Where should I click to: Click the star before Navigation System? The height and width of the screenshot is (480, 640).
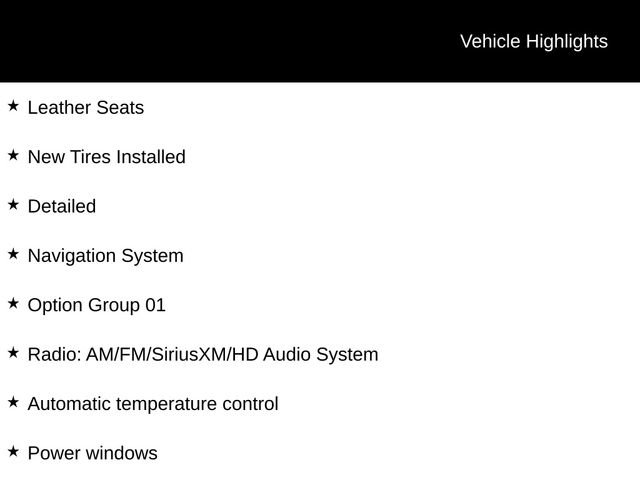[13, 254]
